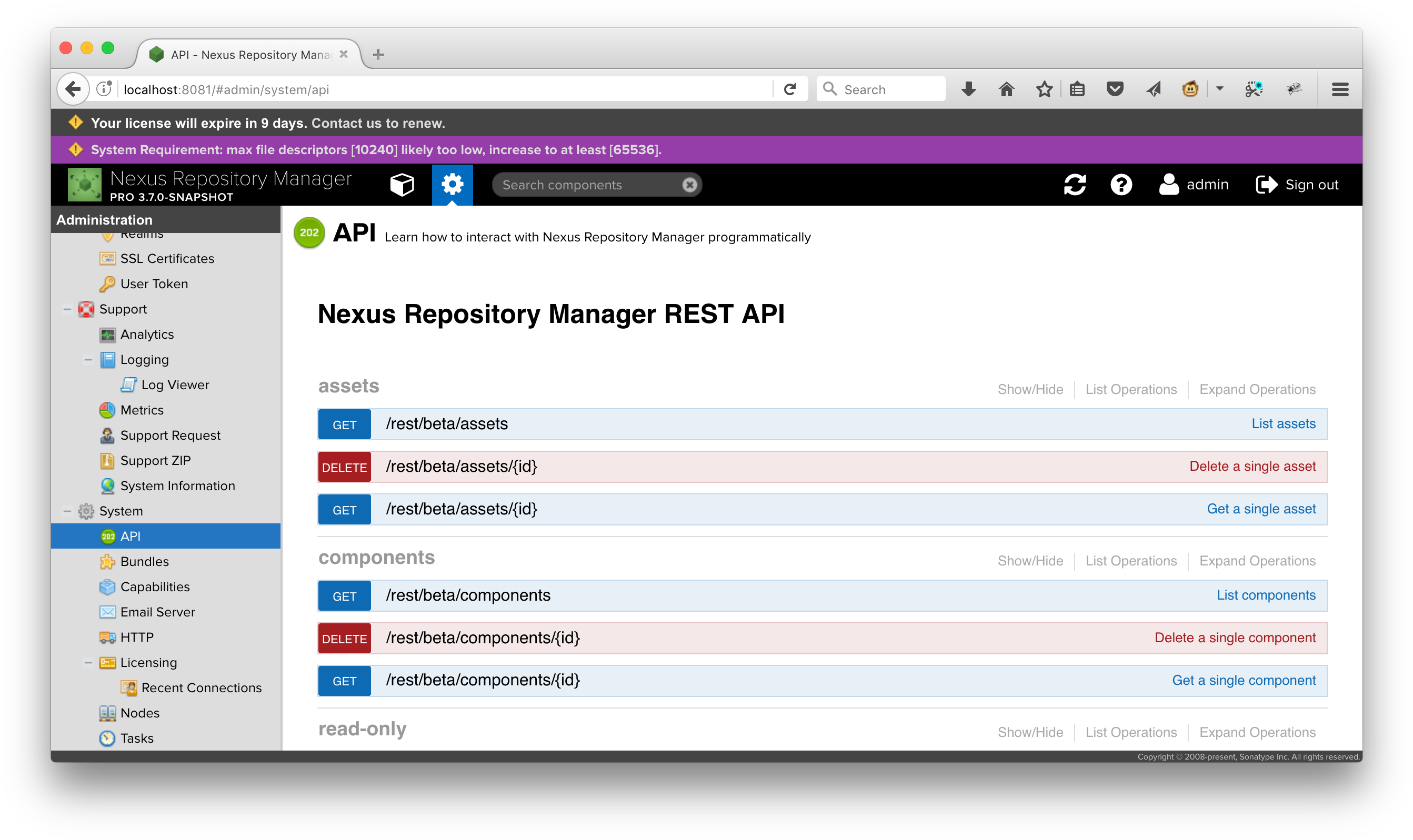Clear the Search components field
Image resolution: width=1413 pixels, height=840 pixels.
[689, 185]
